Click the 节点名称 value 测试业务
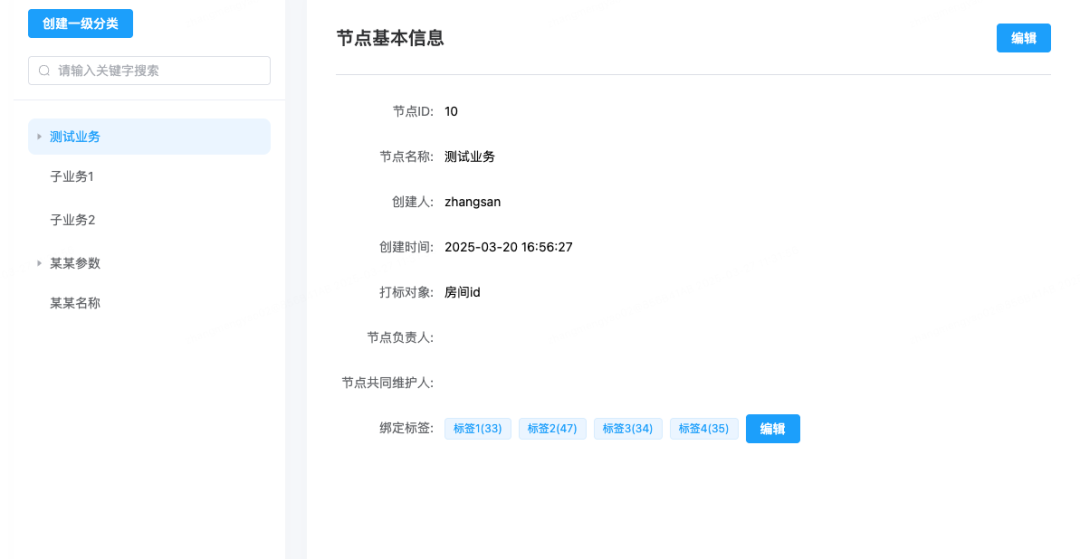This screenshot has width=1080, height=559. (470, 157)
